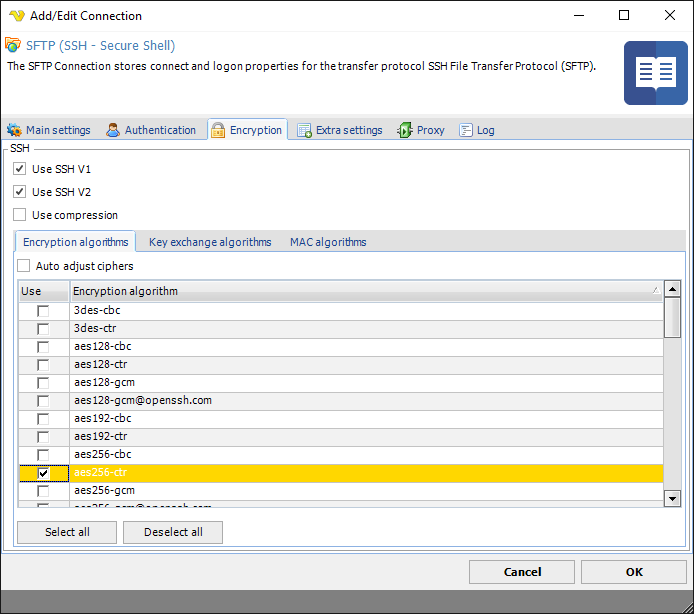Screen dimensions: 694x614
Task: Click the Proxy tab icon
Action: (405, 130)
